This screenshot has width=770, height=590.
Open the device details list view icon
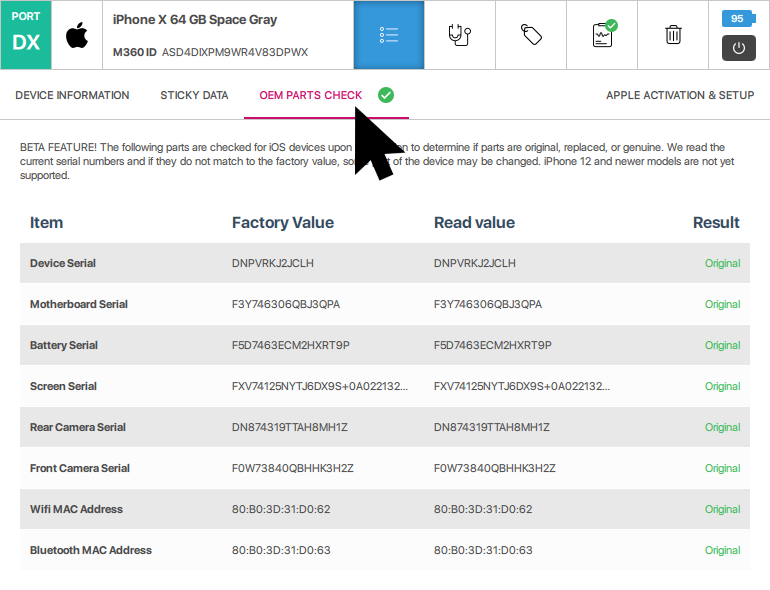tap(388, 35)
